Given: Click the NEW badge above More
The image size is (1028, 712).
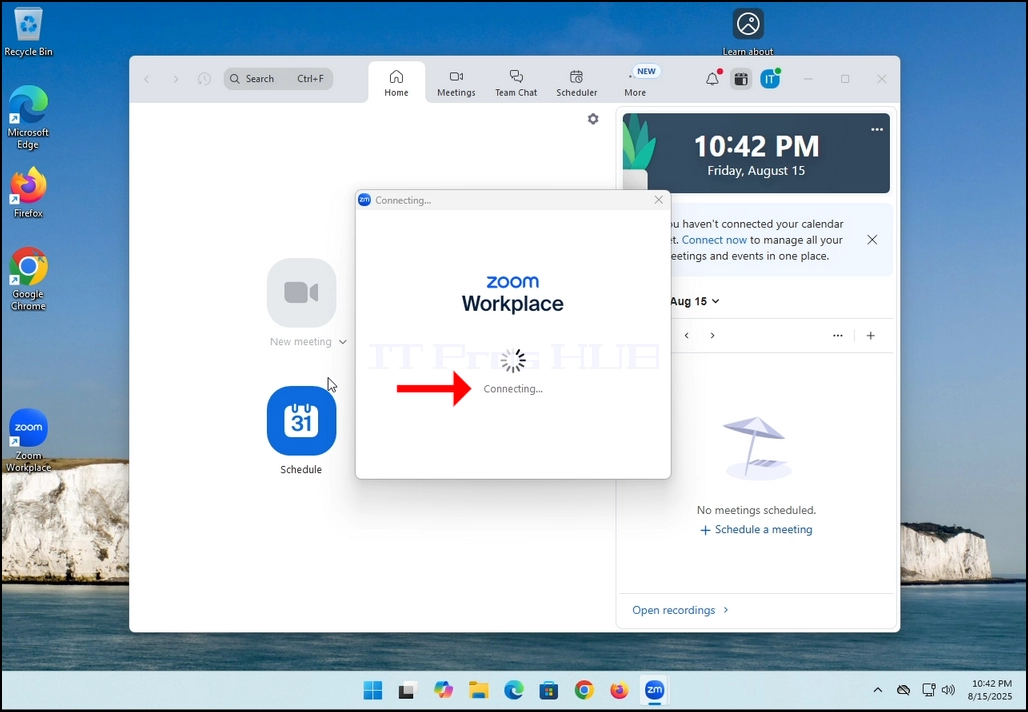Looking at the screenshot, I should coord(646,71).
